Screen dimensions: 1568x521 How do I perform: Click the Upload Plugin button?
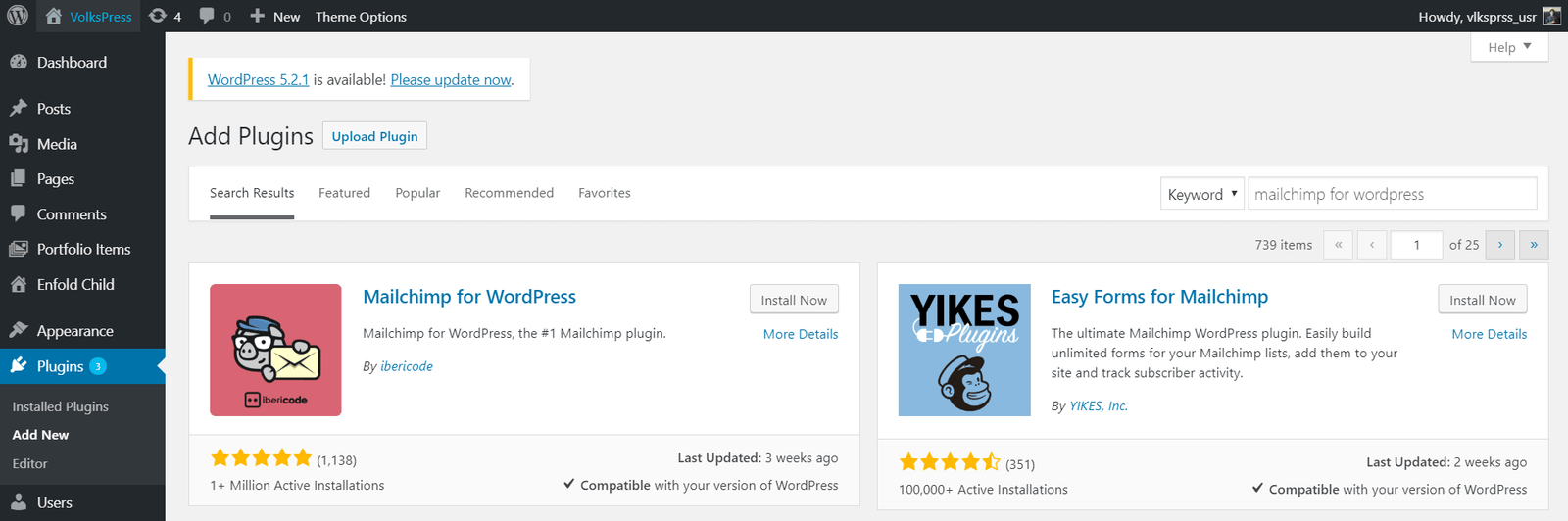[x=374, y=136]
